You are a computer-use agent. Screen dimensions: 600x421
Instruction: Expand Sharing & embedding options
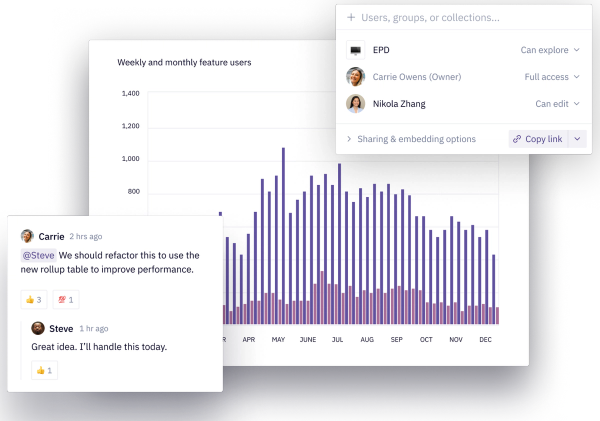[x=411, y=139]
